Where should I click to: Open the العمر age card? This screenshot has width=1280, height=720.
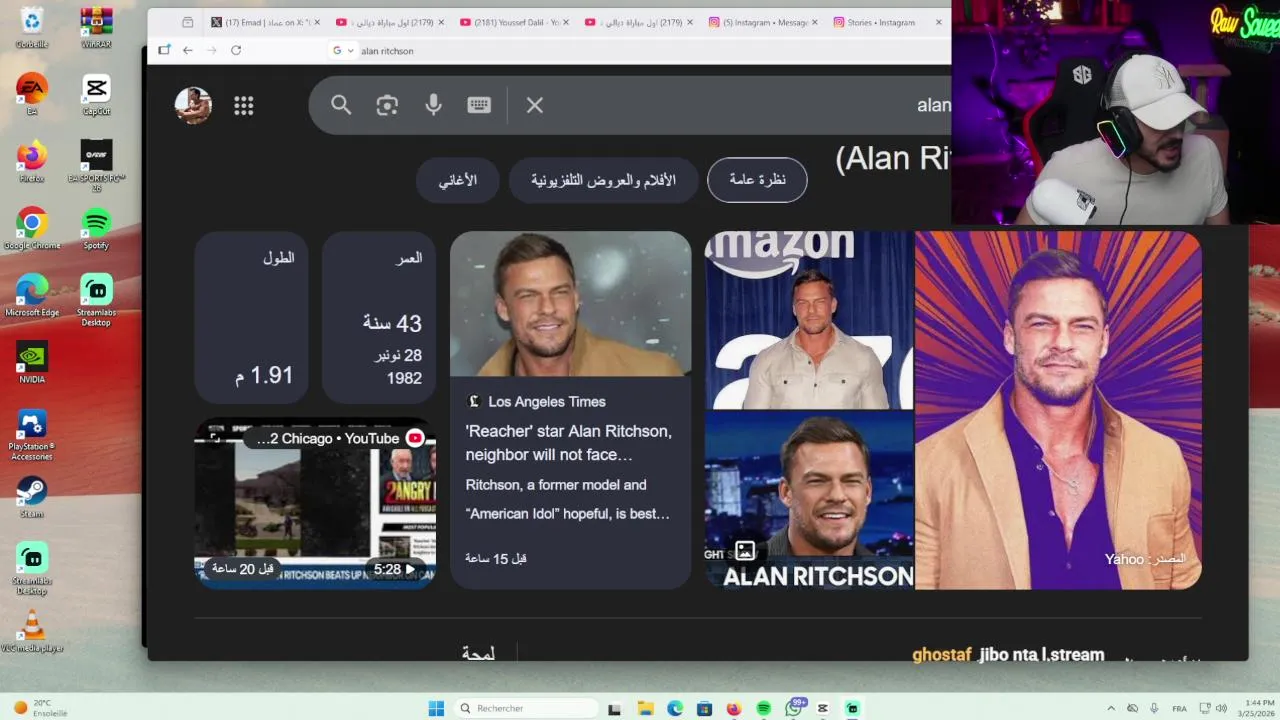point(379,318)
